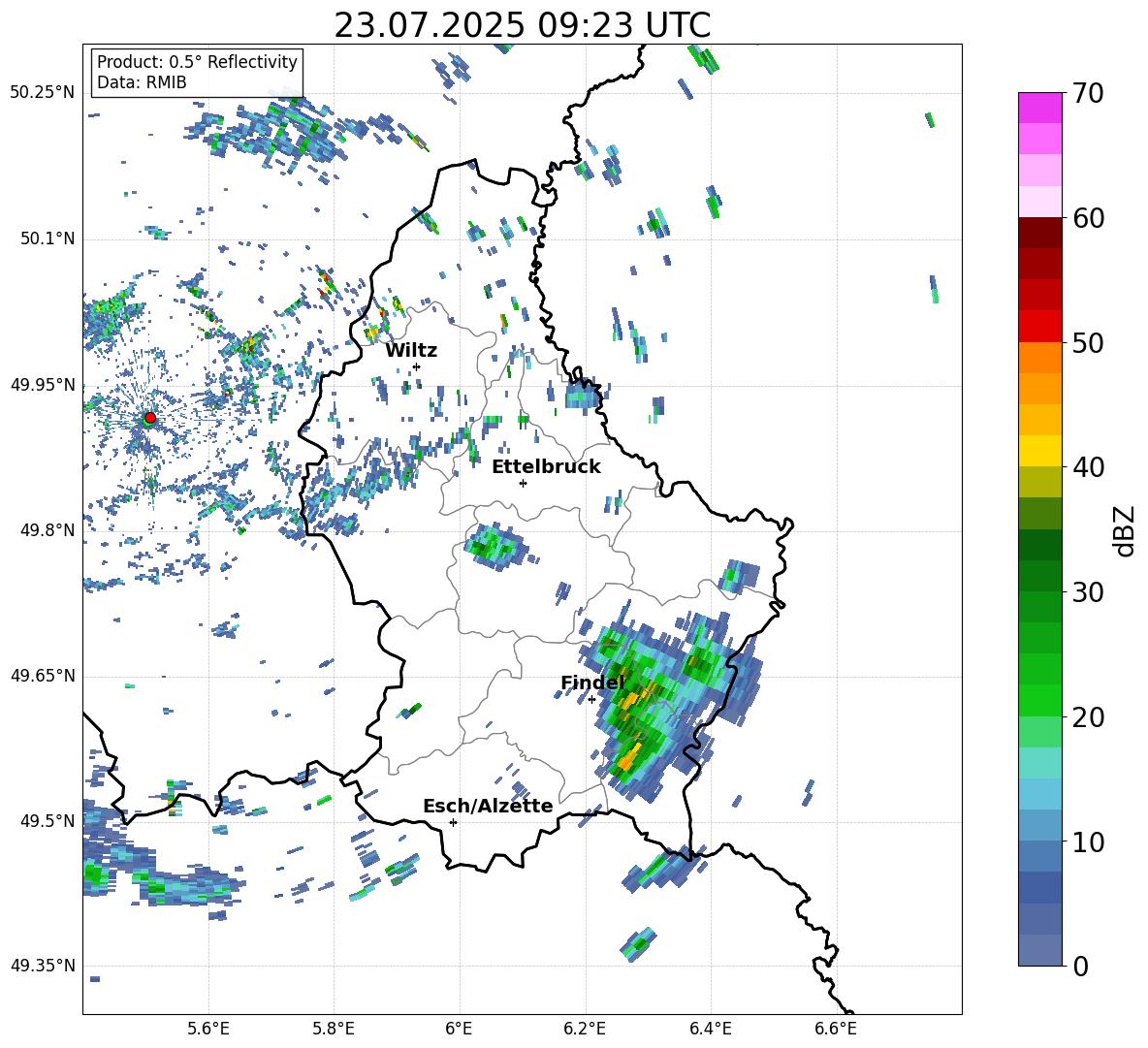
Task: Click the 60 tick on the colorbar
Action: click(x=1087, y=218)
